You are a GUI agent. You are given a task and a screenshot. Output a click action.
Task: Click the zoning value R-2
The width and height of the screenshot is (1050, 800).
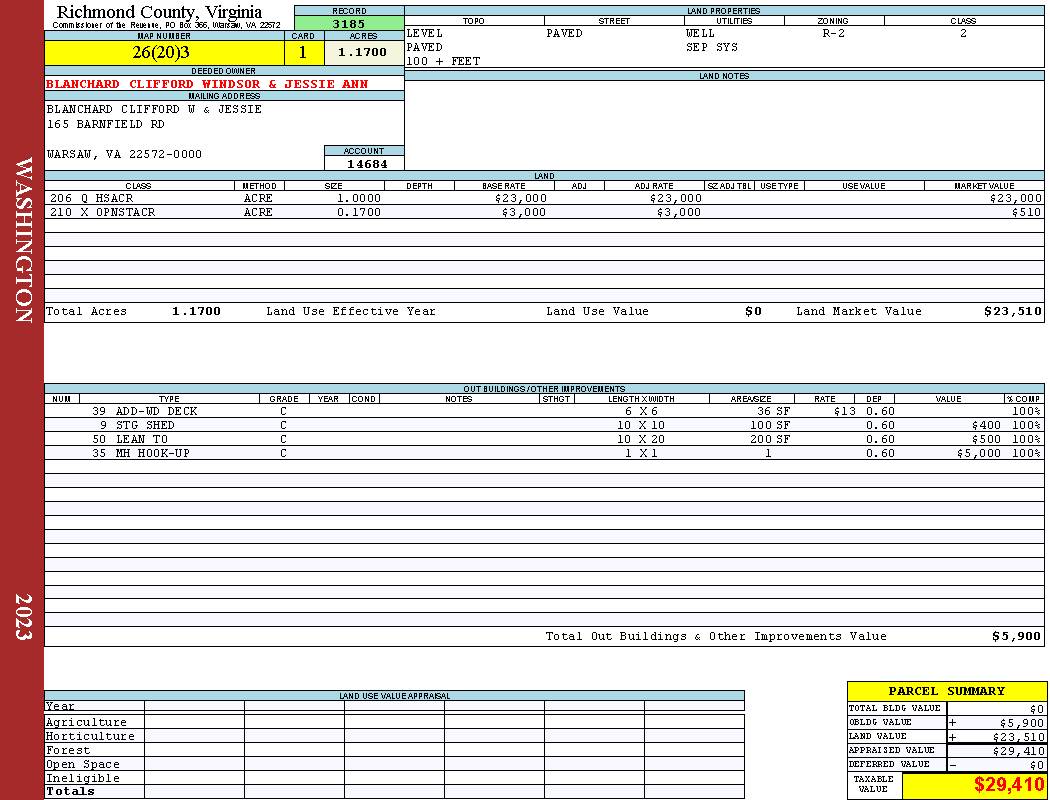[834, 33]
